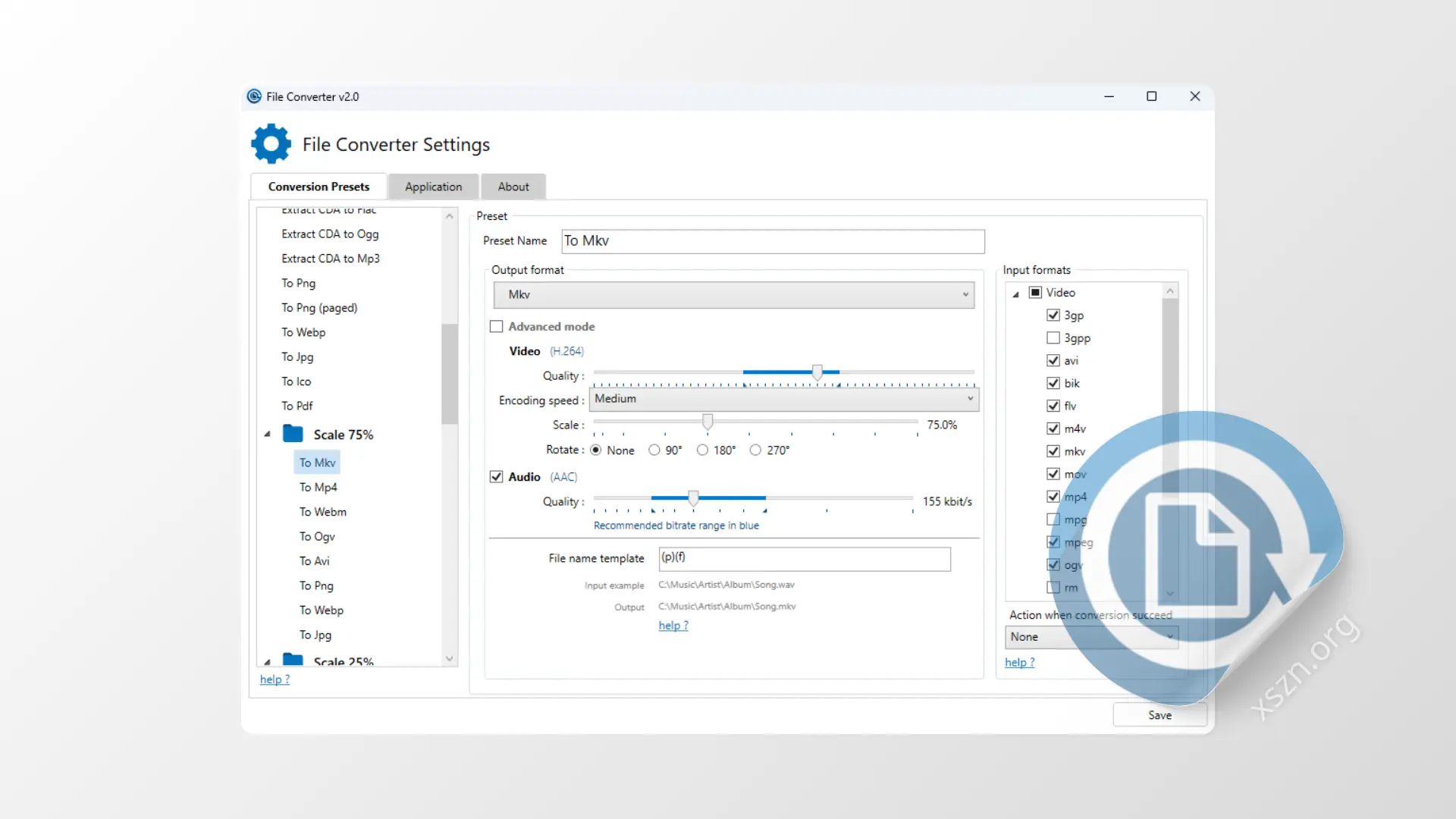Collapse the Video formats tree
1456x819 pixels.
click(x=1015, y=292)
